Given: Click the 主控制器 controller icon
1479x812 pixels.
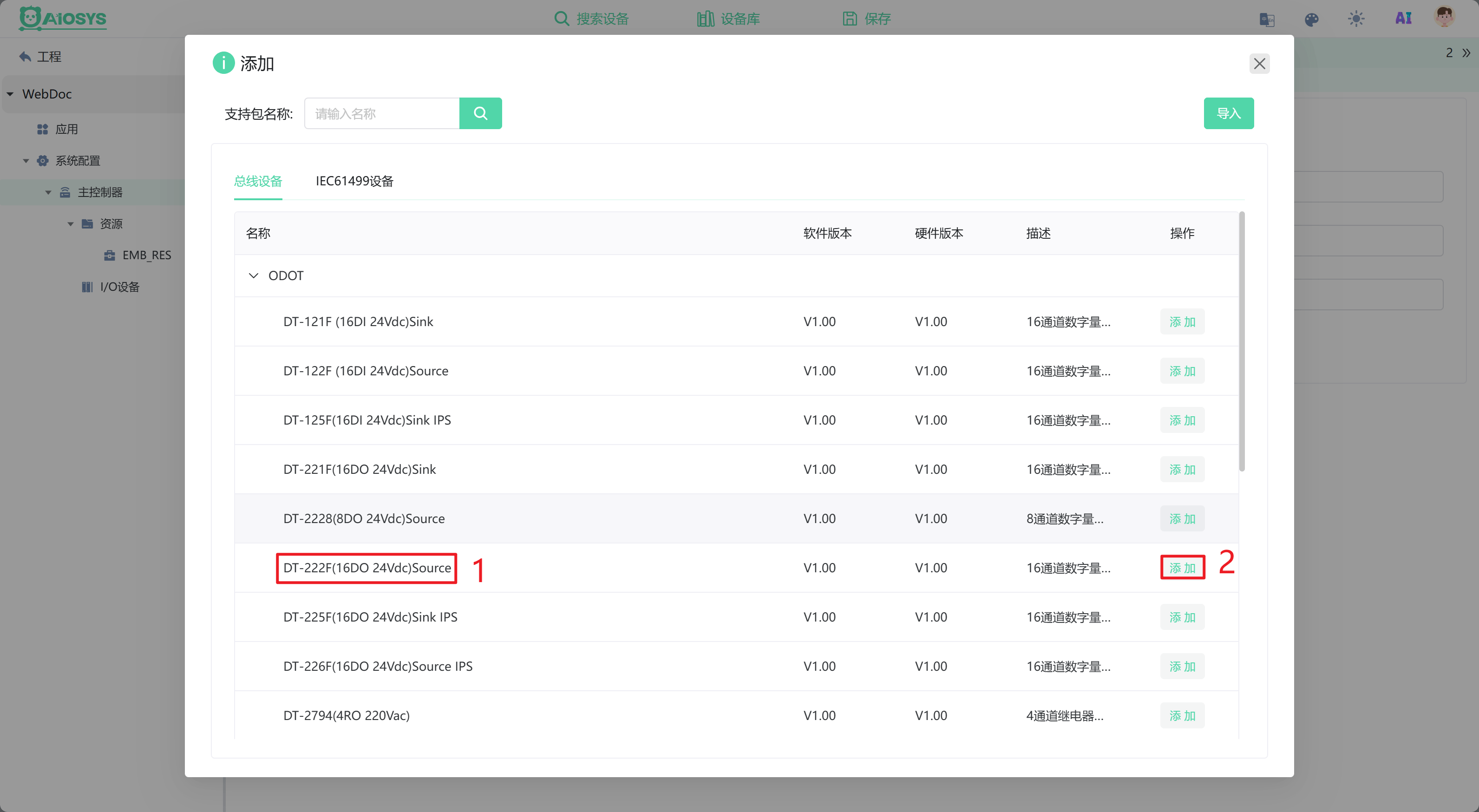Looking at the screenshot, I should (x=65, y=192).
